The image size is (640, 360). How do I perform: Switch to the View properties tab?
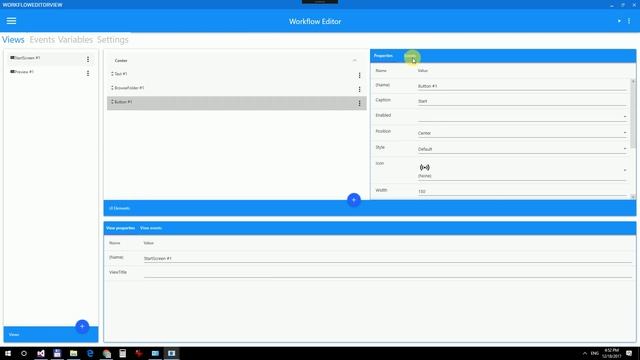[120, 228]
